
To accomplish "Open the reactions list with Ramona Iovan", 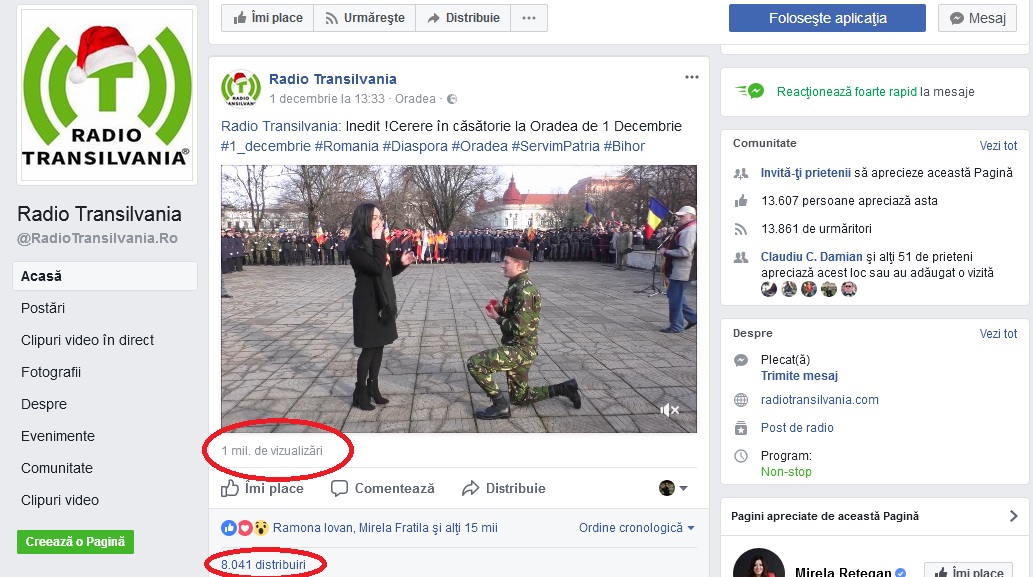I will pos(385,528).
